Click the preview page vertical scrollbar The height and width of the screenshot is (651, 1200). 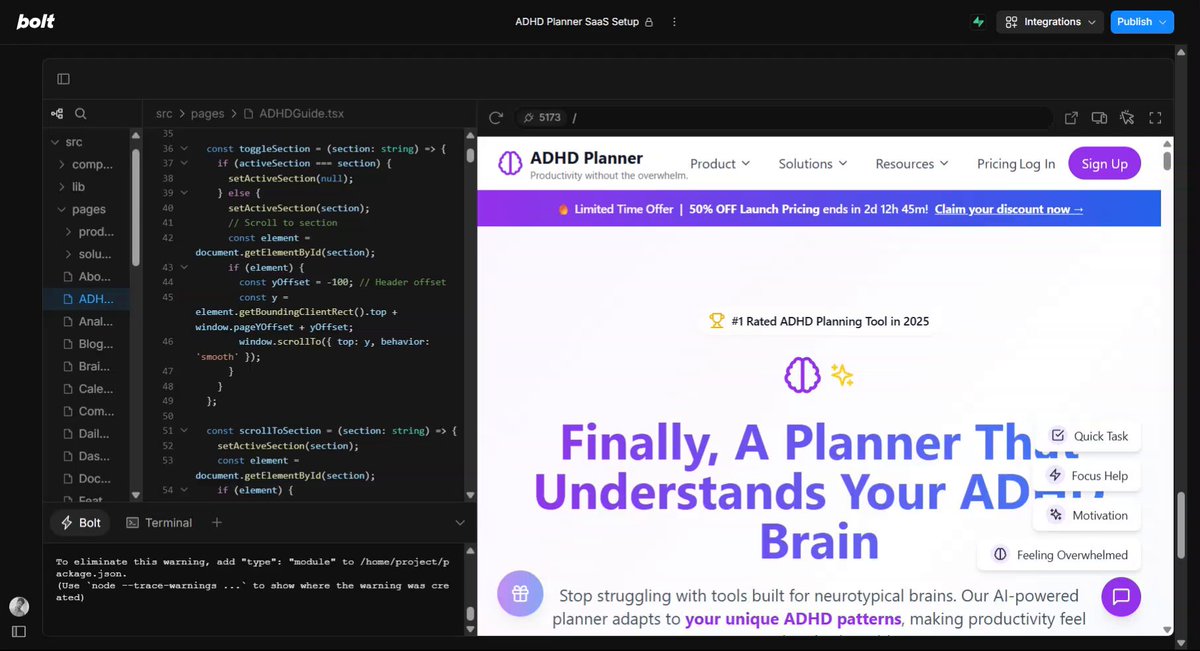click(x=1167, y=161)
